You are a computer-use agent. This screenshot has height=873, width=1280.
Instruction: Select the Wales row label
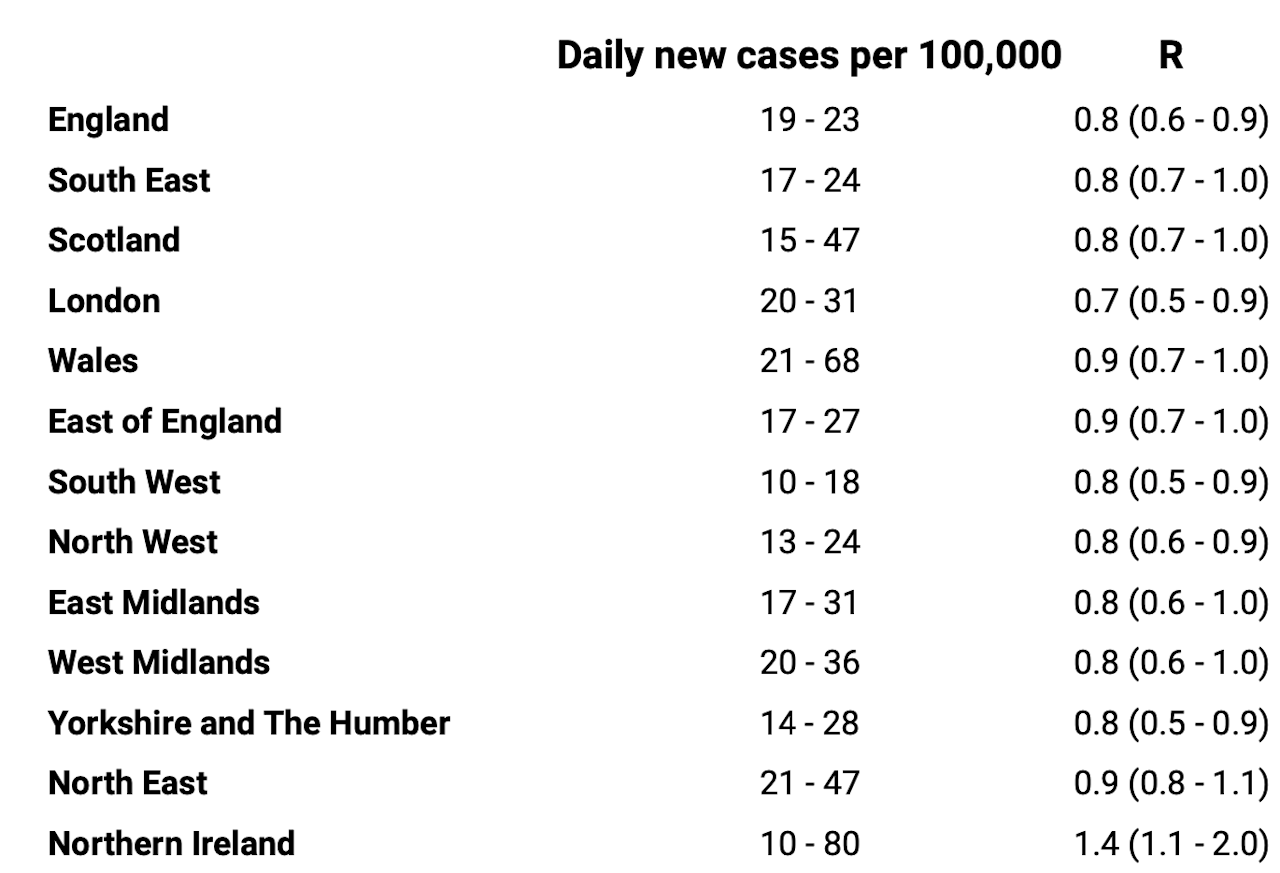tap(93, 361)
